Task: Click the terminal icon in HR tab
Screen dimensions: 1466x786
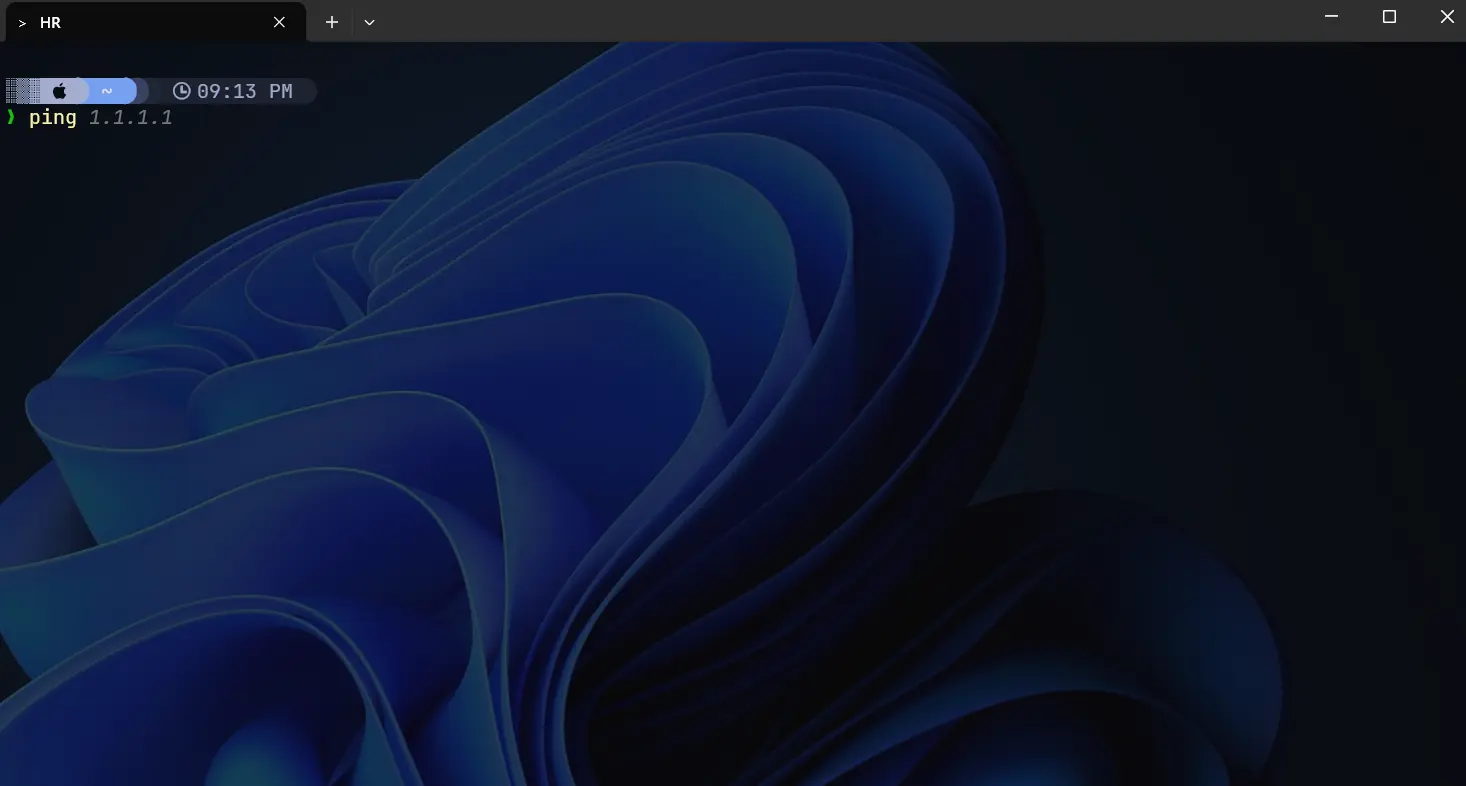Action: point(22,22)
